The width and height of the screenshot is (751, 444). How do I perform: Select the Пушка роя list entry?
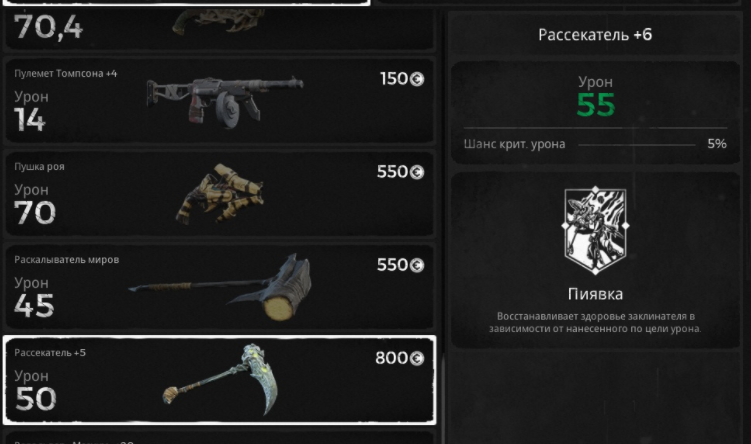coord(219,194)
